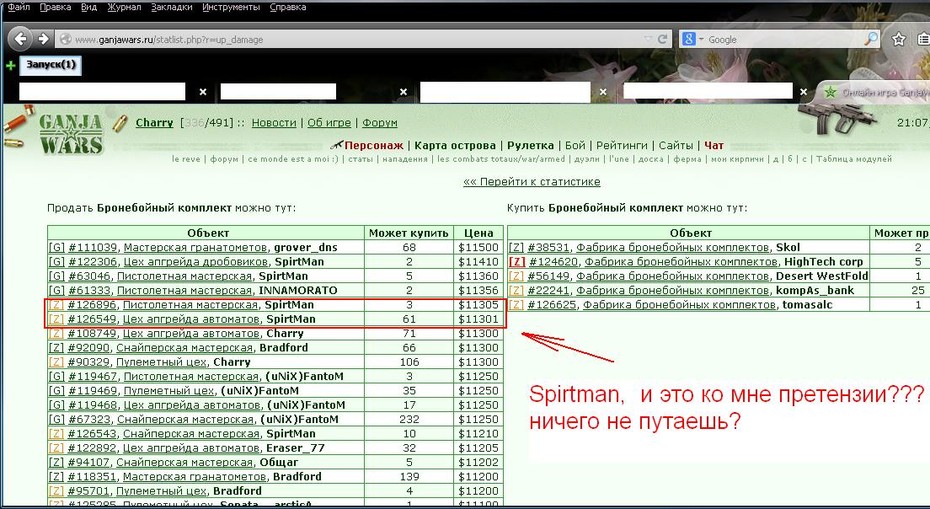
Task: Reload the page with the refresh icon
Action: (663, 39)
